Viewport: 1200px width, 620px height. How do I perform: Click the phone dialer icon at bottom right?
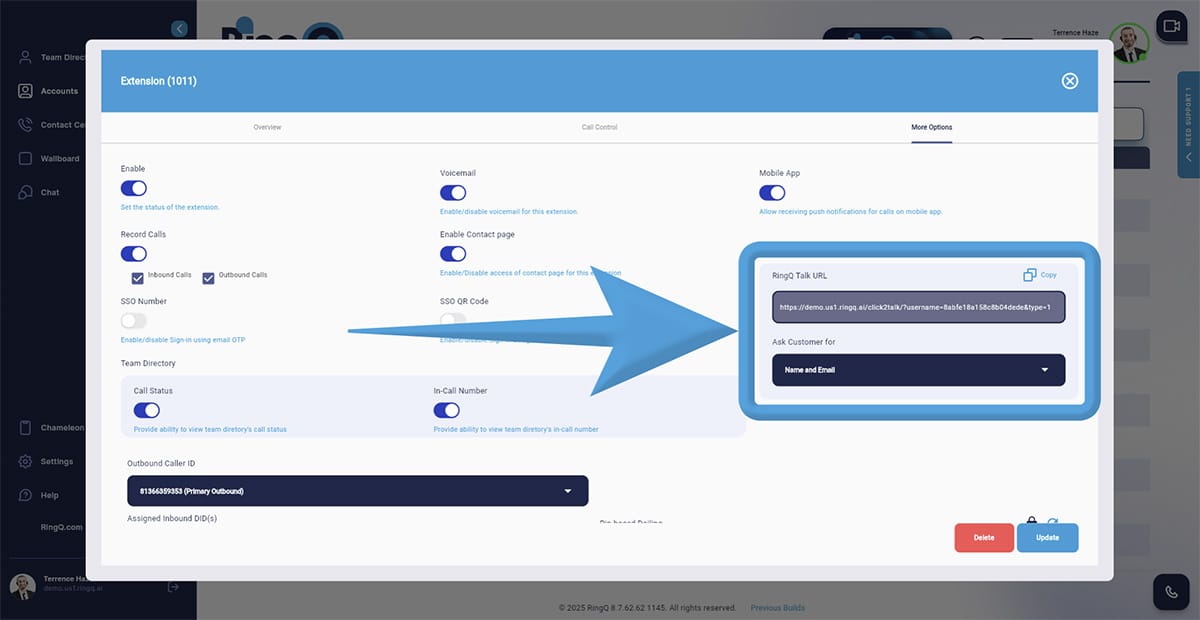click(1171, 591)
